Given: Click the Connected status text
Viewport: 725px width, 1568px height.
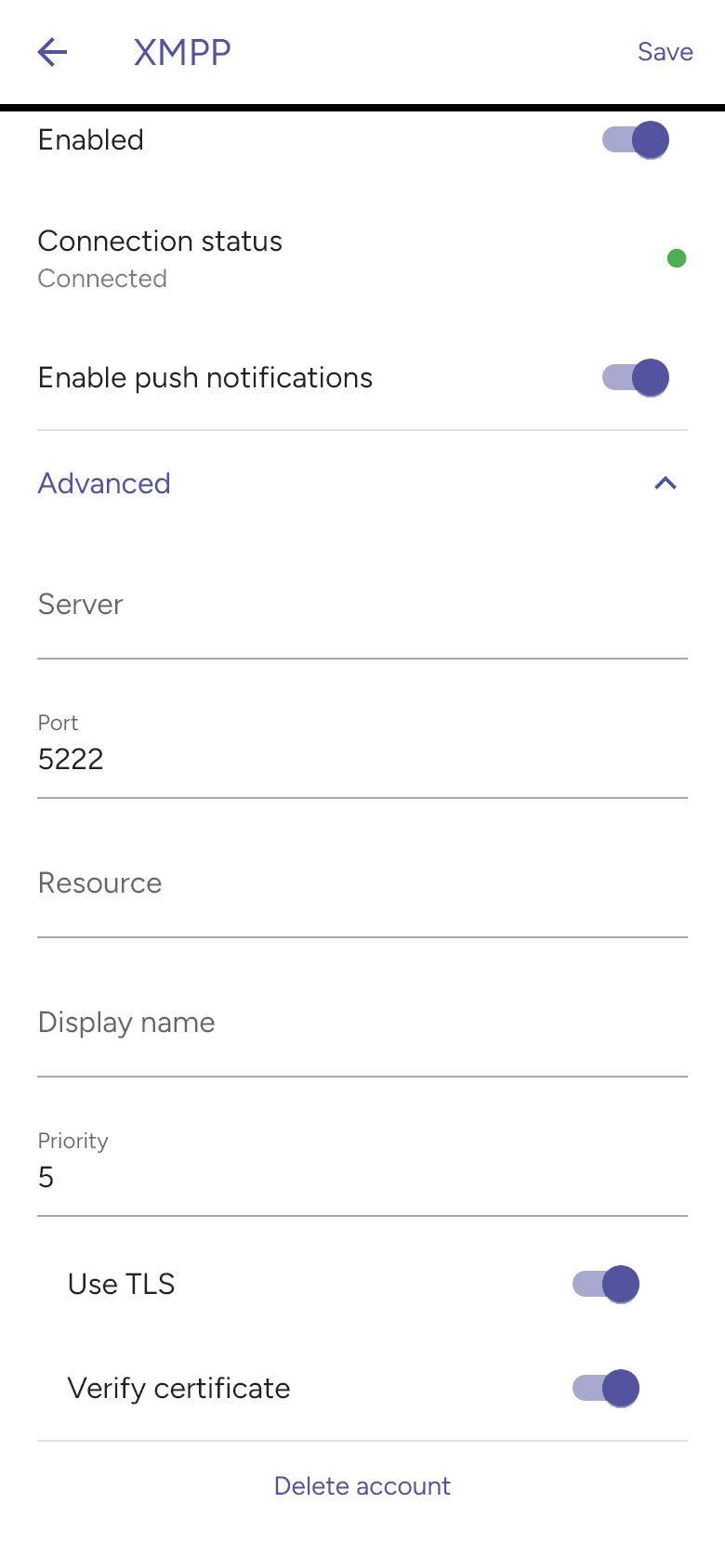Looking at the screenshot, I should coord(102,279).
